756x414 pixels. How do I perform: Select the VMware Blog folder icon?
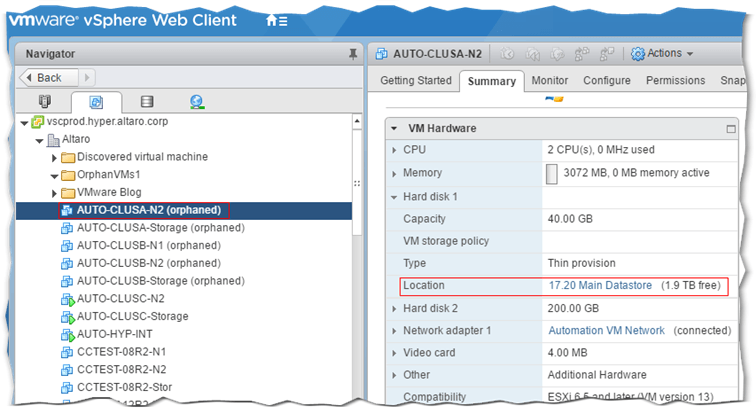coord(68,193)
